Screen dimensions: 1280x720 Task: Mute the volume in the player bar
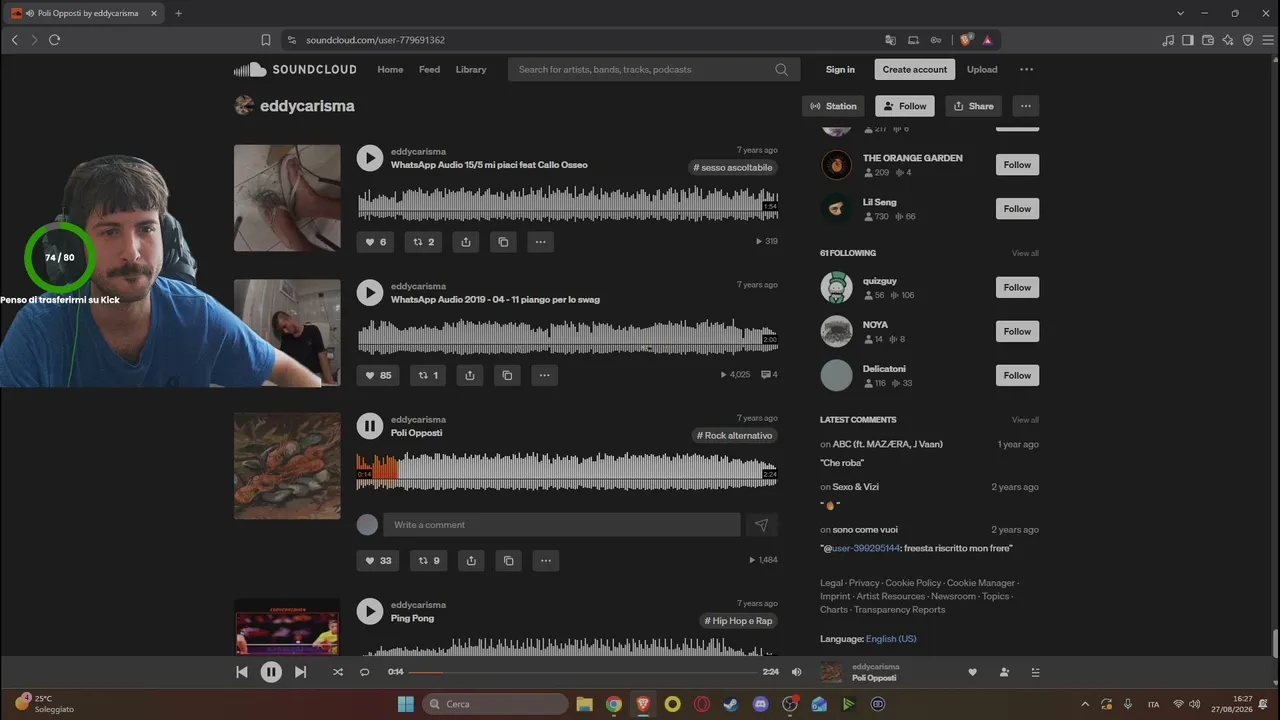coord(797,672)
